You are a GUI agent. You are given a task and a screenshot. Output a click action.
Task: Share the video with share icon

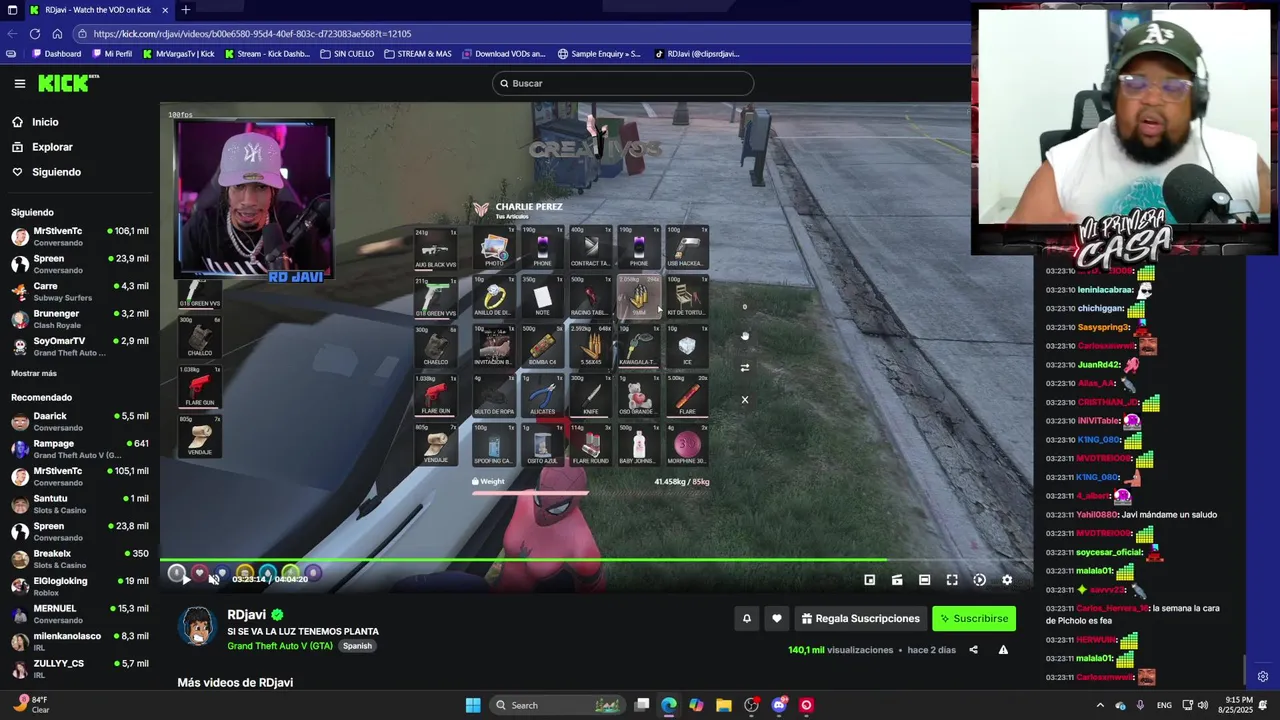(x=973, y=650)
